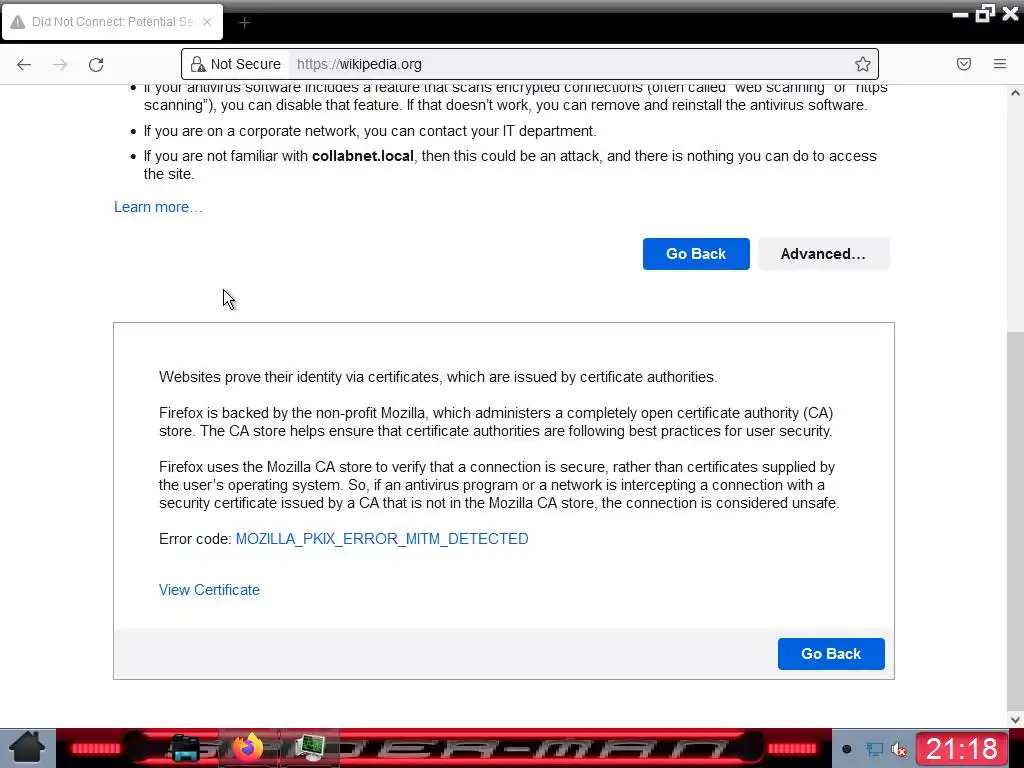Click the scrollbar up arrow
This screenshot has height=768, width=1024.
pyautogui.click(x=1016, y=93)
